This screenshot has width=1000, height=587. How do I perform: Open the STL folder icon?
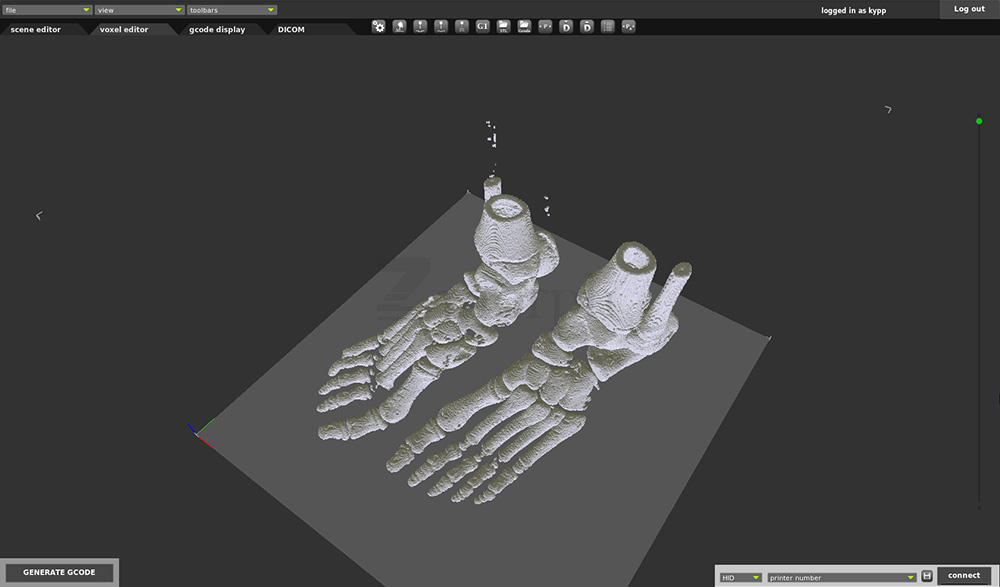click(x=504, y=27)
